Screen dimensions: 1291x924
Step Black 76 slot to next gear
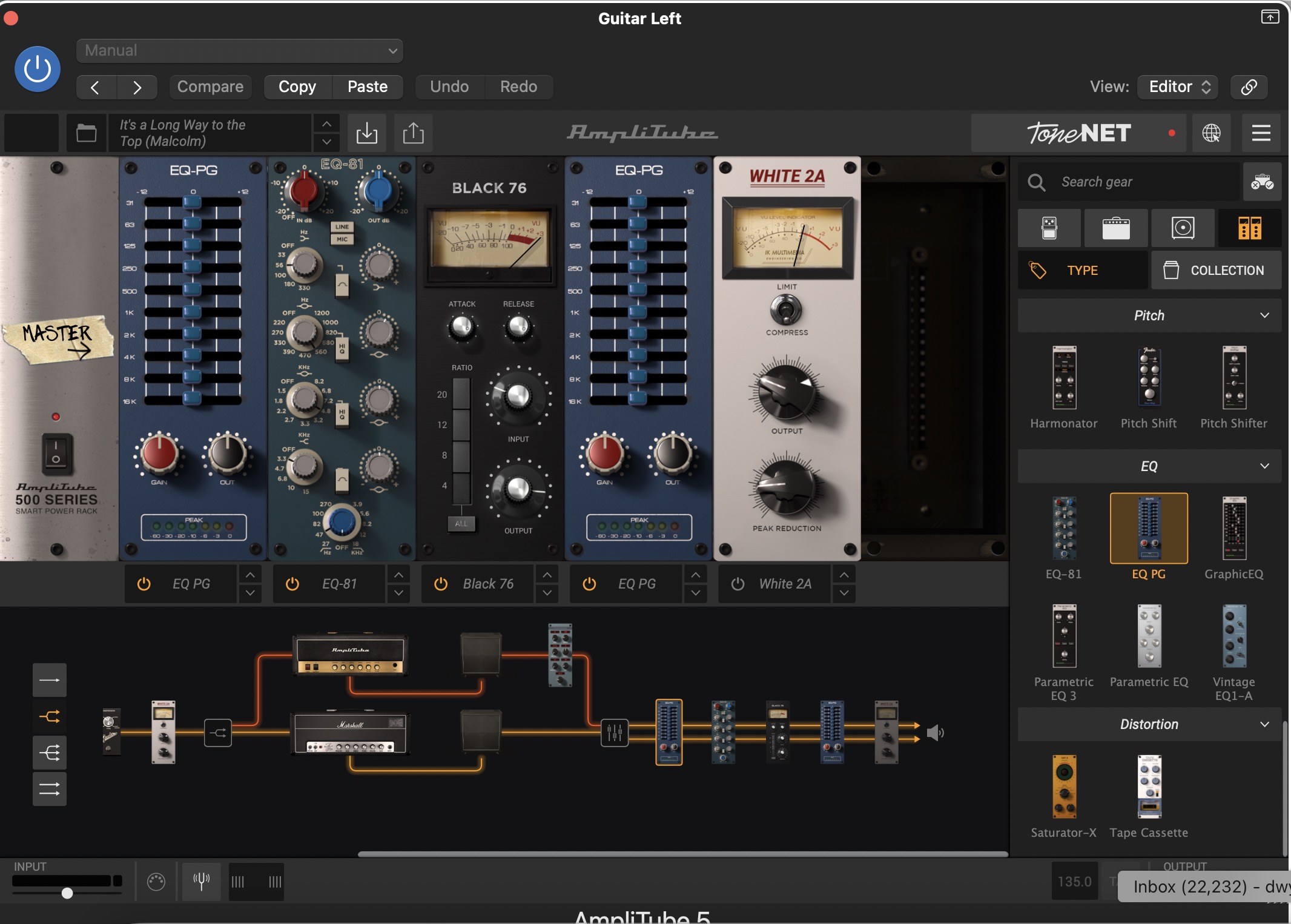pyautogui.click(x=547, y=593)
